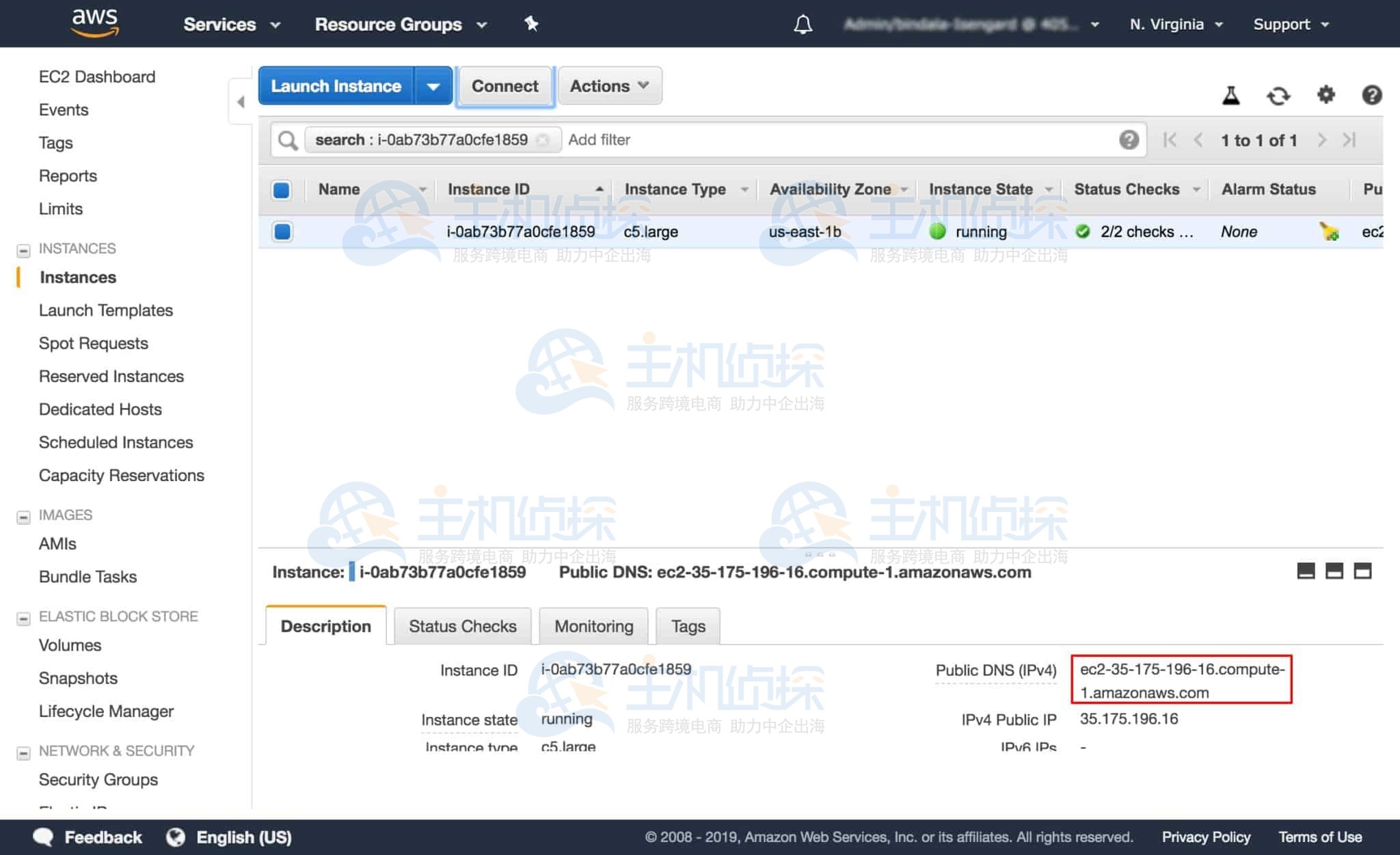Screen dimensions: 1400x855
Task: Open the Experiments beaker icon
Action: tap(1230, 96)
